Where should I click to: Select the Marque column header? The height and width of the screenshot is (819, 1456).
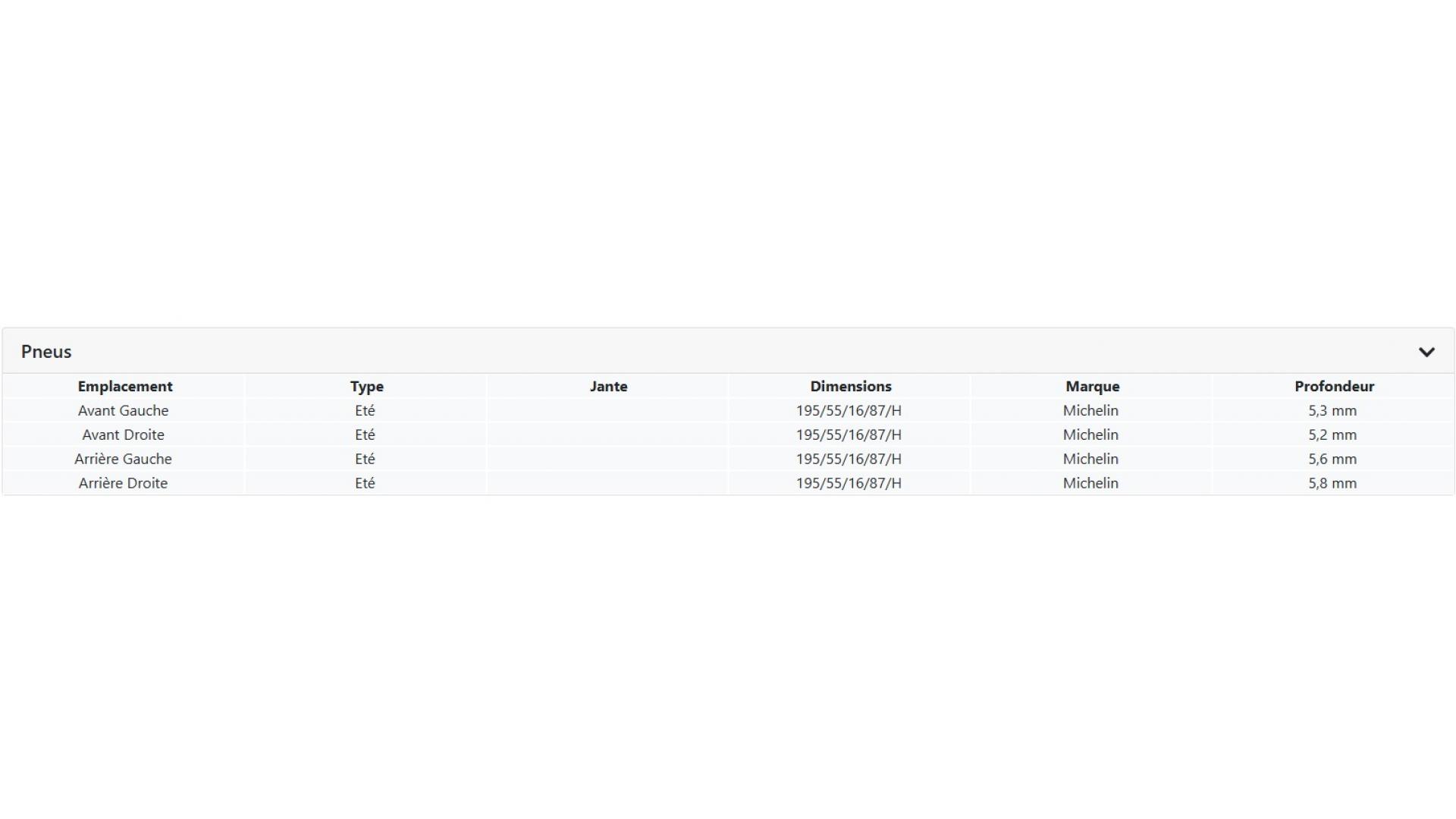coord(1092,387)
